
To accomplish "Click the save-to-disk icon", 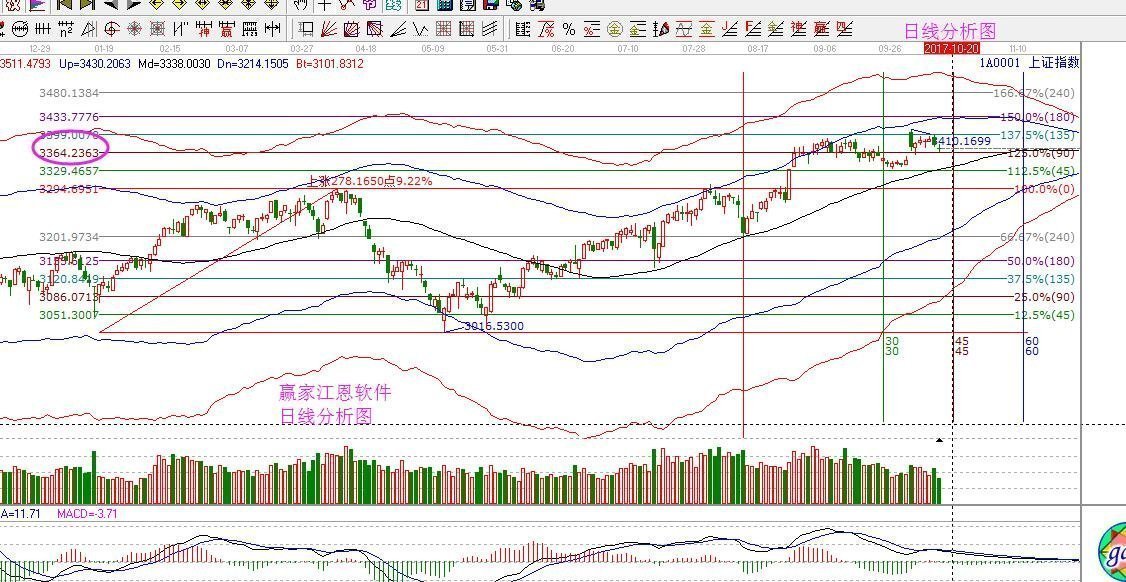I will [x=489, y=6].
